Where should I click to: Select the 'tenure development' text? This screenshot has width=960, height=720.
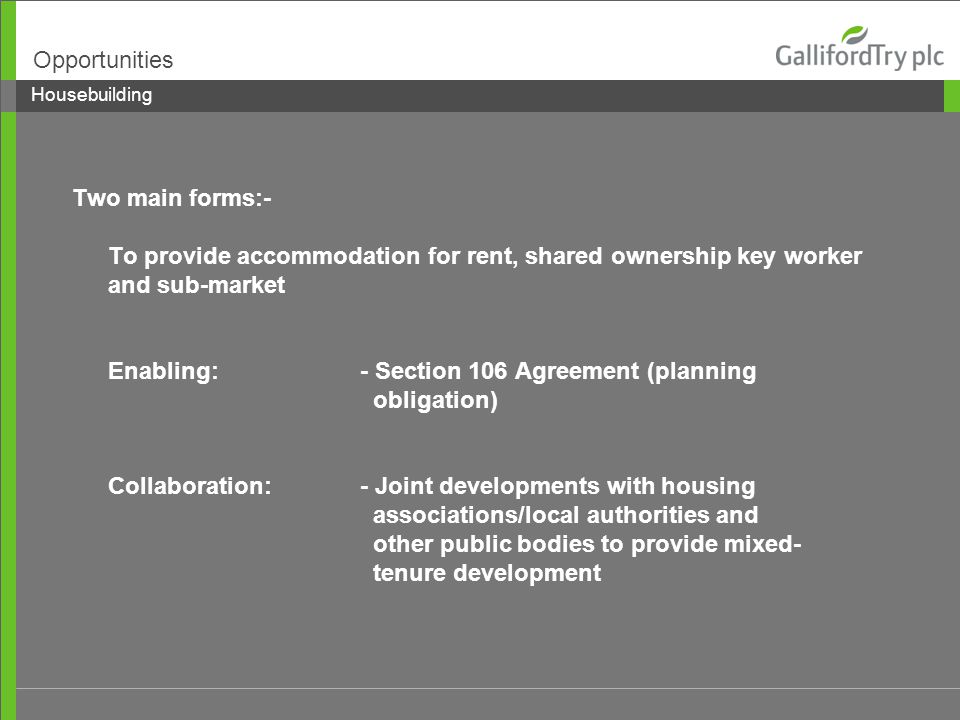click(x=487, y=573)
